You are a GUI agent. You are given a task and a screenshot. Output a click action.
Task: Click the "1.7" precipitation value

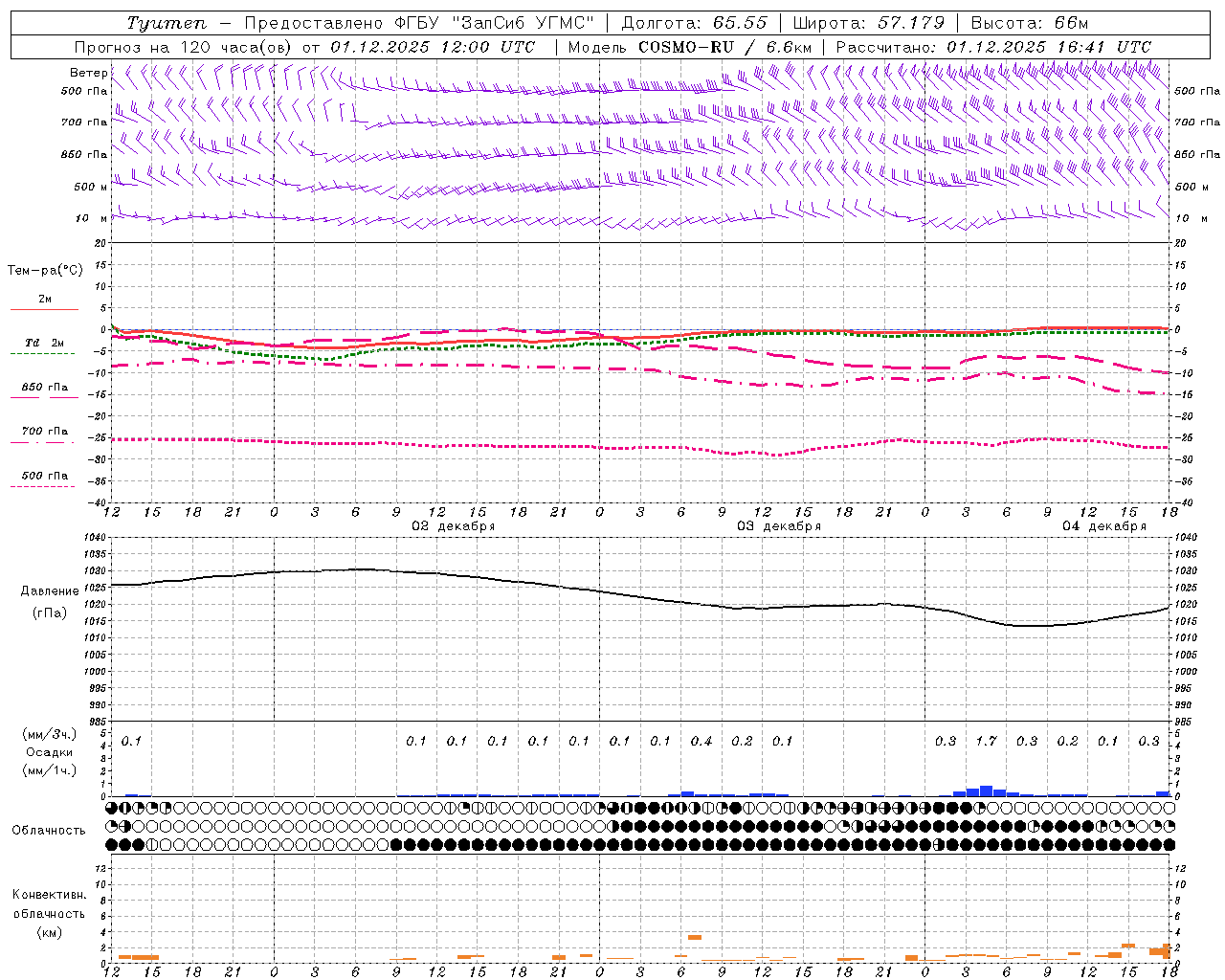tap(986, 741)
